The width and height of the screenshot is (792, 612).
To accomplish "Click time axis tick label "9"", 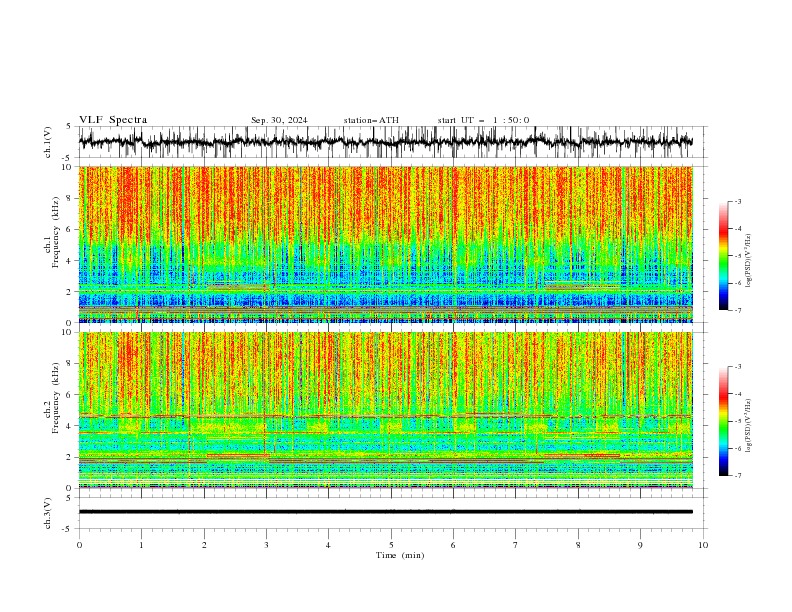I will (640, 545).
